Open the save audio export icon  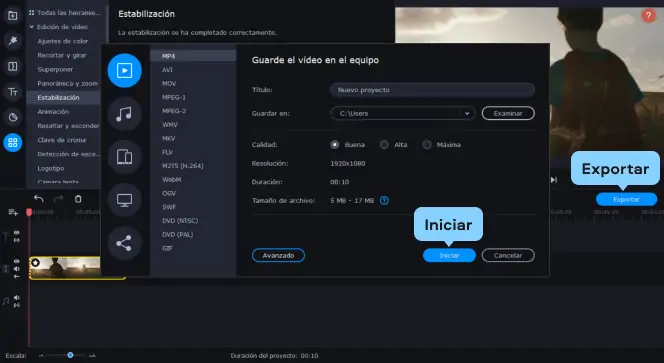coord(124,114)
